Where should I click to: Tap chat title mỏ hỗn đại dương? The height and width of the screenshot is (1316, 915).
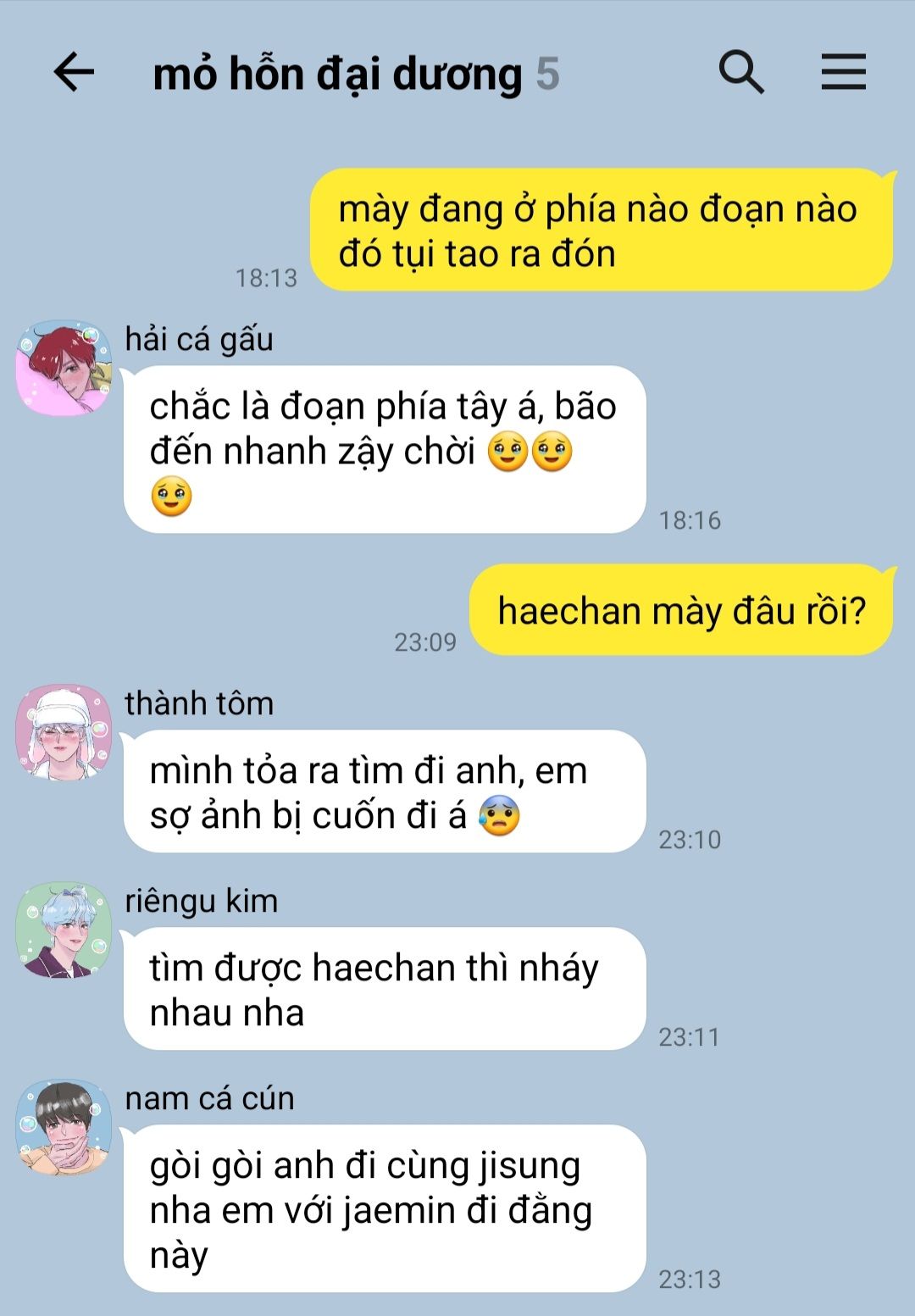[x=337, y=74]
